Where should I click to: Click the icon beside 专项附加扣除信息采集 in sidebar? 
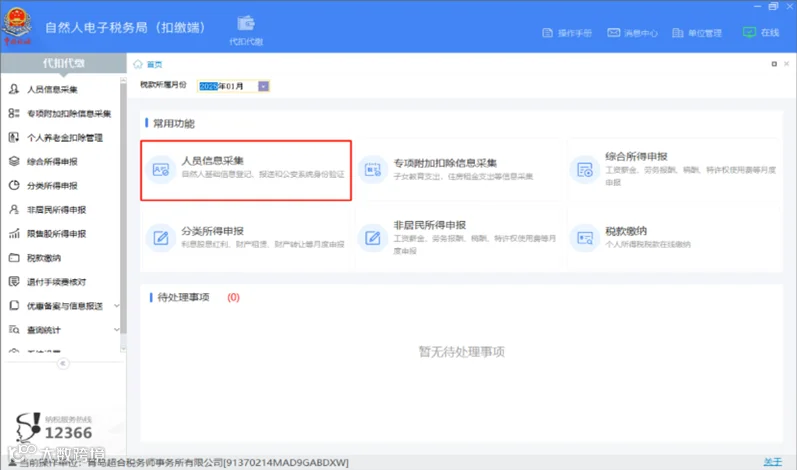14,113
